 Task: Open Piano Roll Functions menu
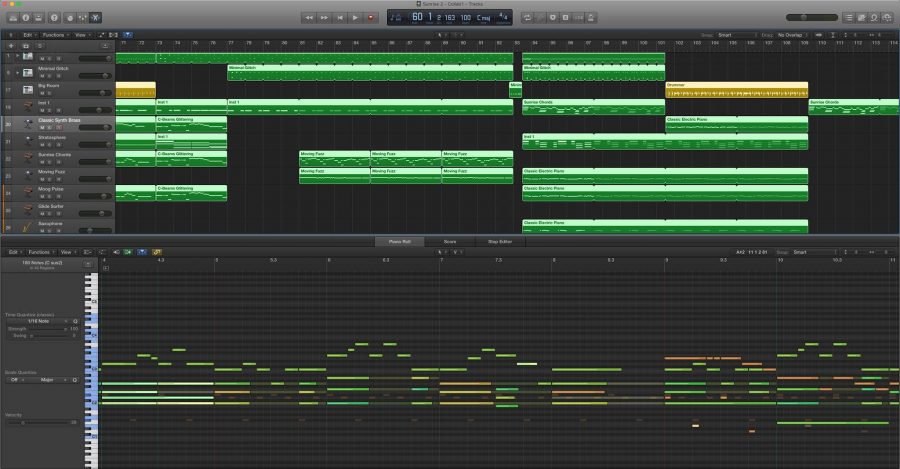click(x=40, y=252)
